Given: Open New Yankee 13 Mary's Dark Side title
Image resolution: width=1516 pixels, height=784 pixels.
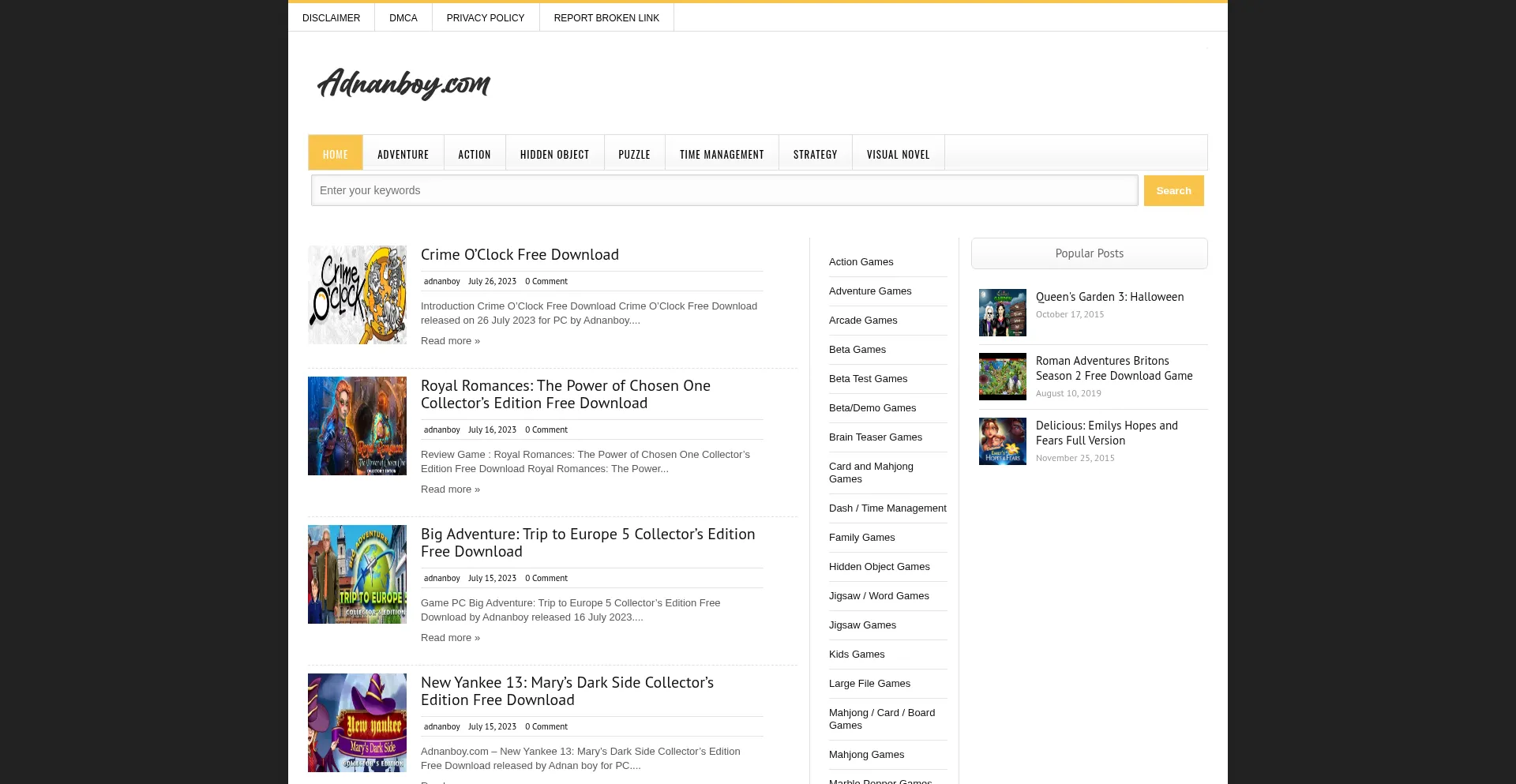Looking at the screenshot, I should click(x=567, y=691).
